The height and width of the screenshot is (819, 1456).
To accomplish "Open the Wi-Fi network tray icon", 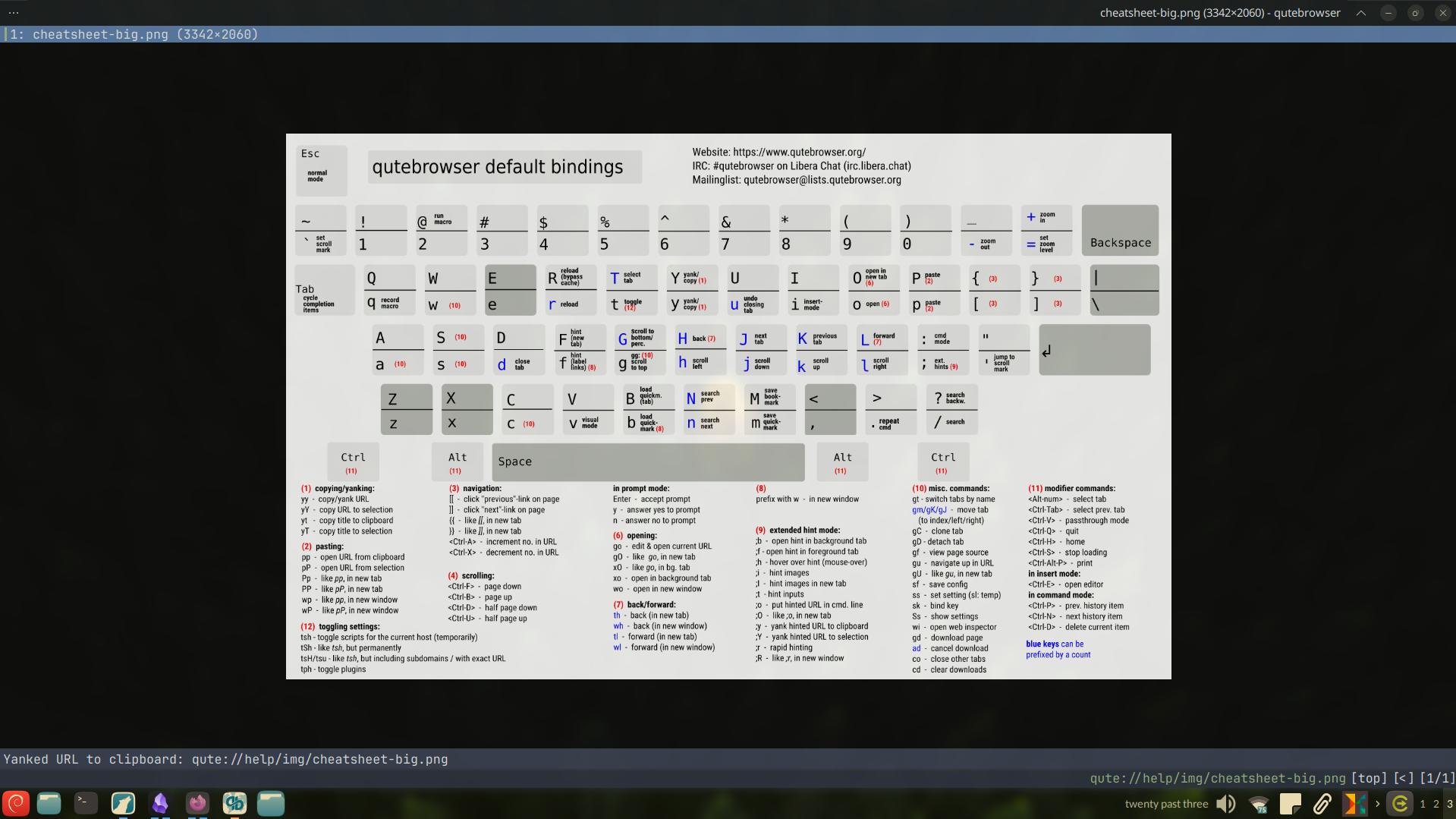I will [x=1259, y=804].
